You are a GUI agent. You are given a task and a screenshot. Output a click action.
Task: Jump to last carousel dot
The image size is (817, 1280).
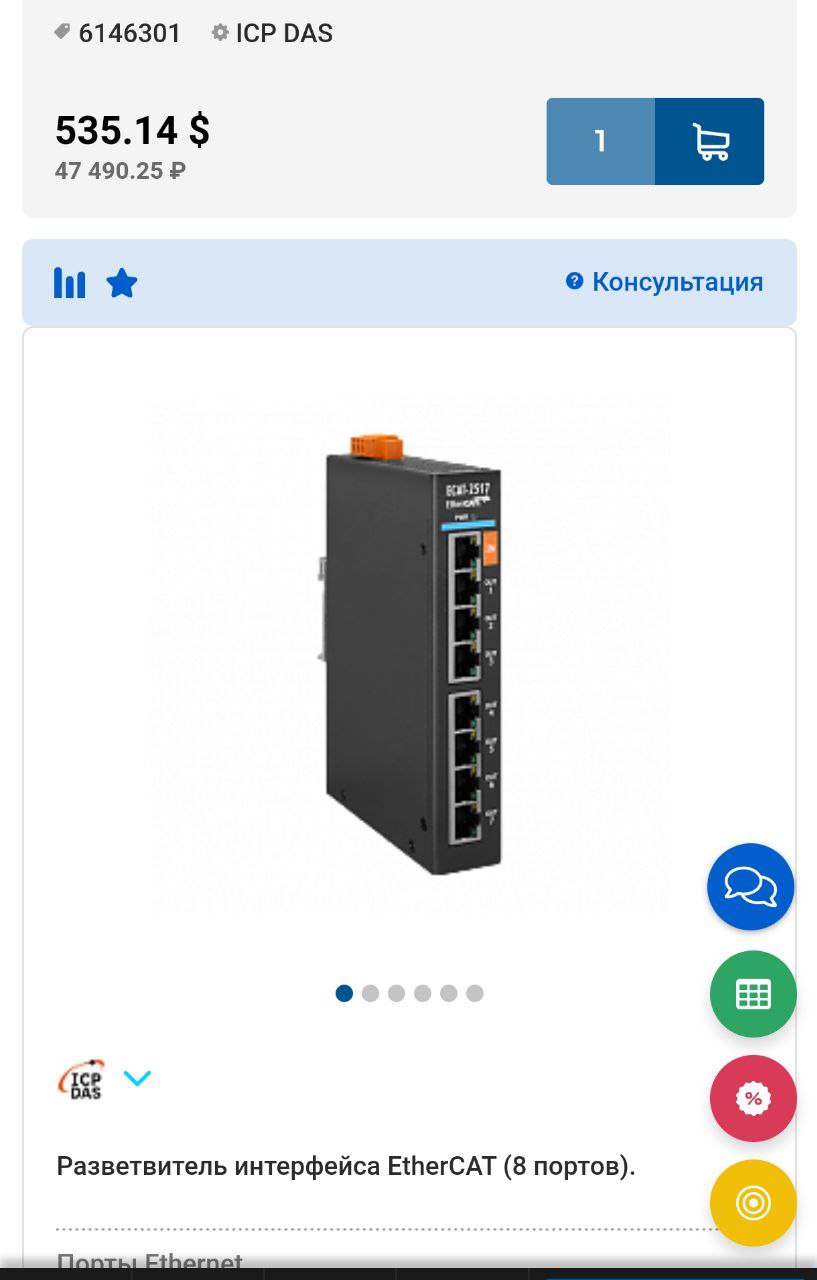tap(475, 993)
